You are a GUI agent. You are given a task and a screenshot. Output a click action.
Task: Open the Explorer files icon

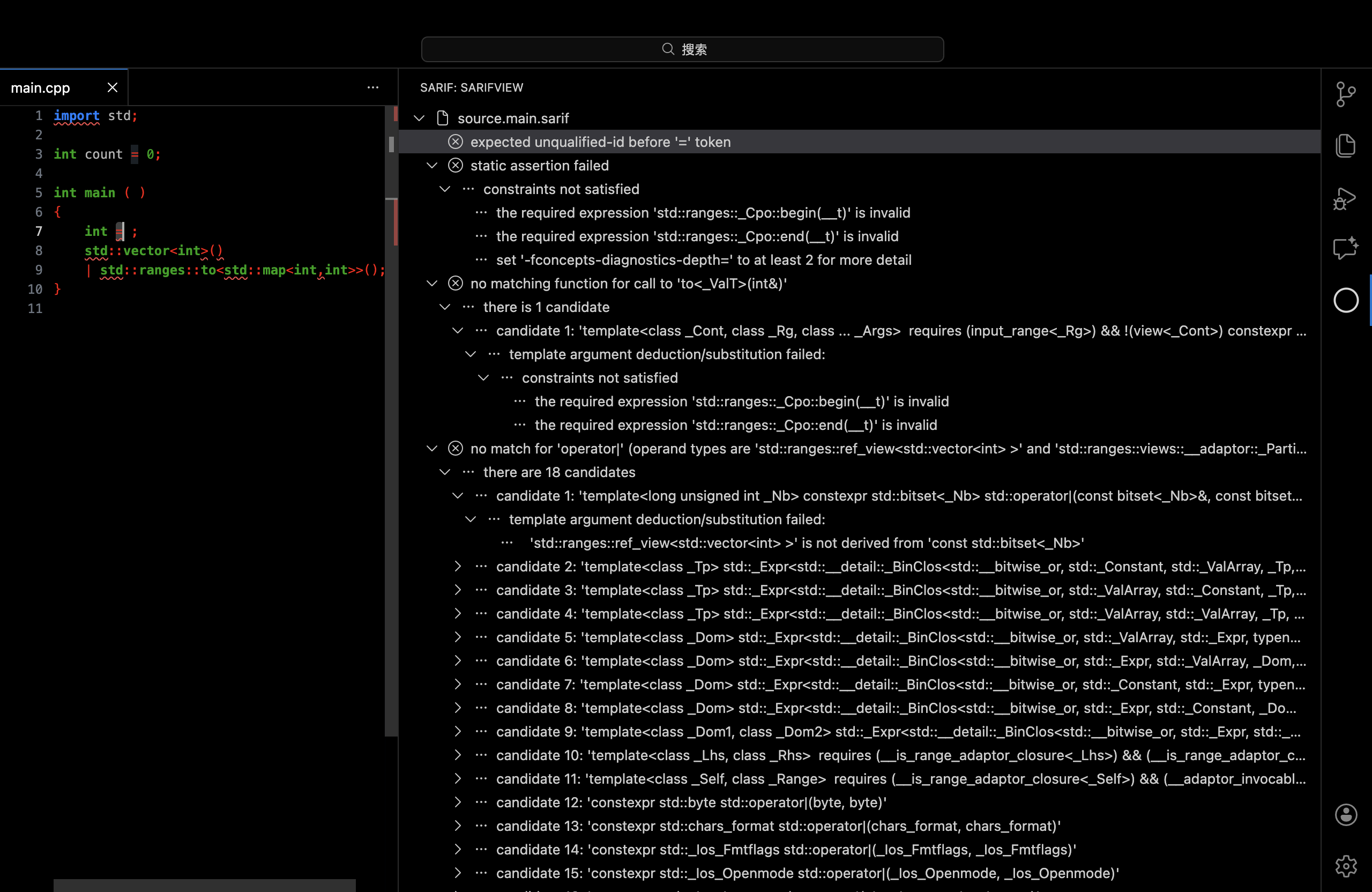[x=1345, y=145]
